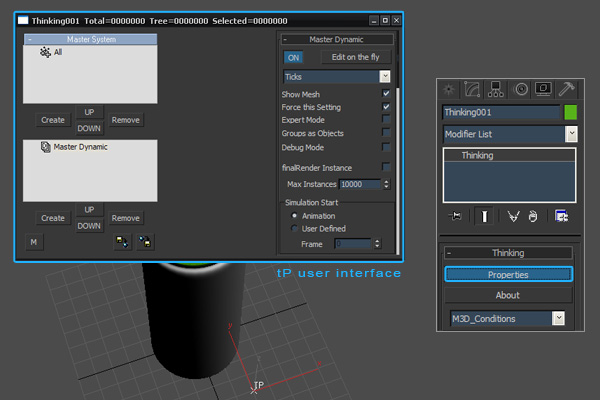This screenshot has height=400, width=600.
Task: Open the Hierarchy command panel tab
Action: pos(495,89)
